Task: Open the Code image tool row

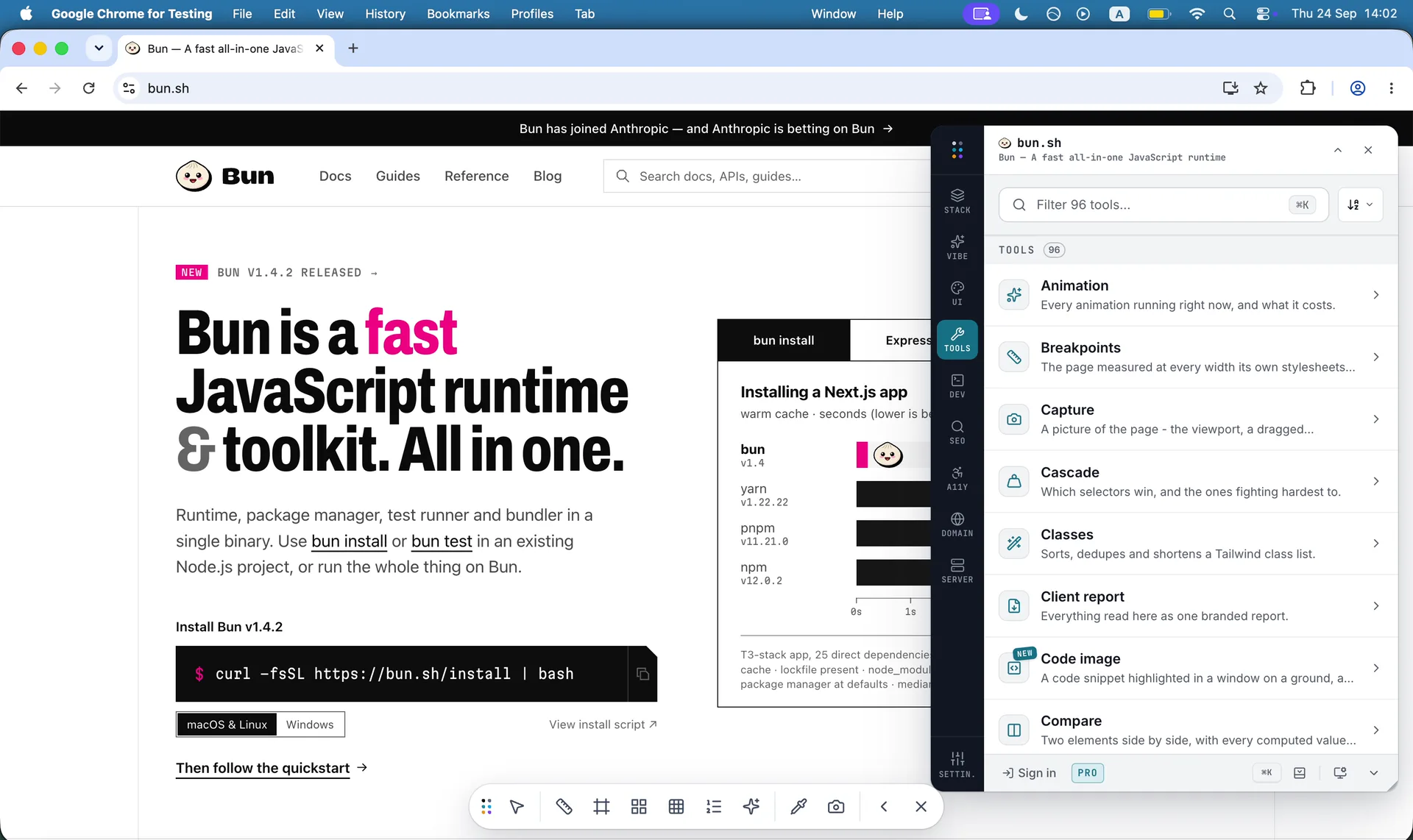Action: point(1191,668)
